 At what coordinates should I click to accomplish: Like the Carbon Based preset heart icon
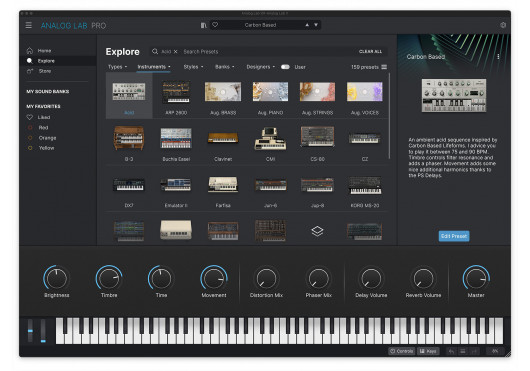[215, 25]
